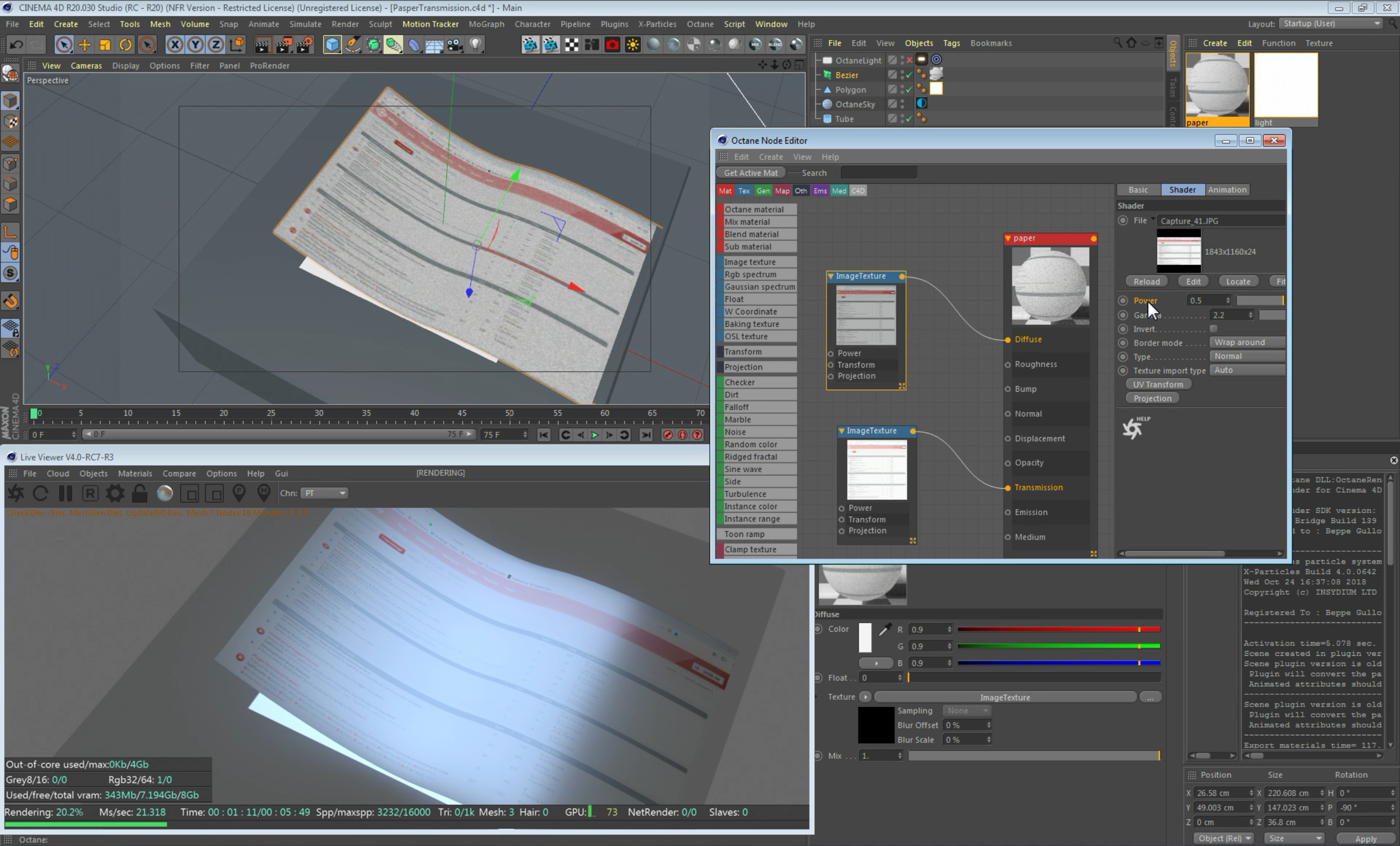Click the Diffuse Color white swatch
1400x846 pixels.
coord(865,637)
